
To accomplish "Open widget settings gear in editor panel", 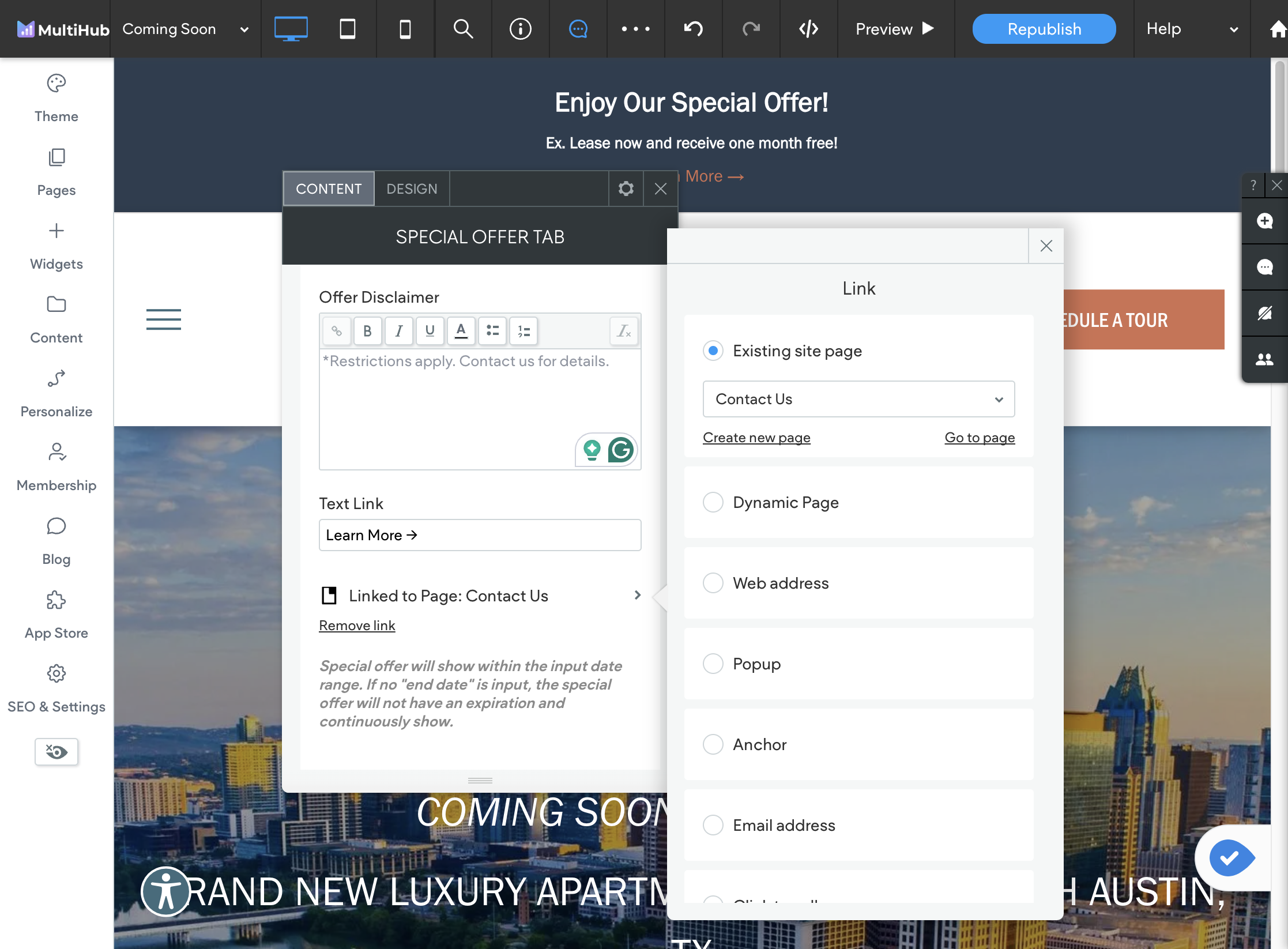I will (x=626, y=189).
